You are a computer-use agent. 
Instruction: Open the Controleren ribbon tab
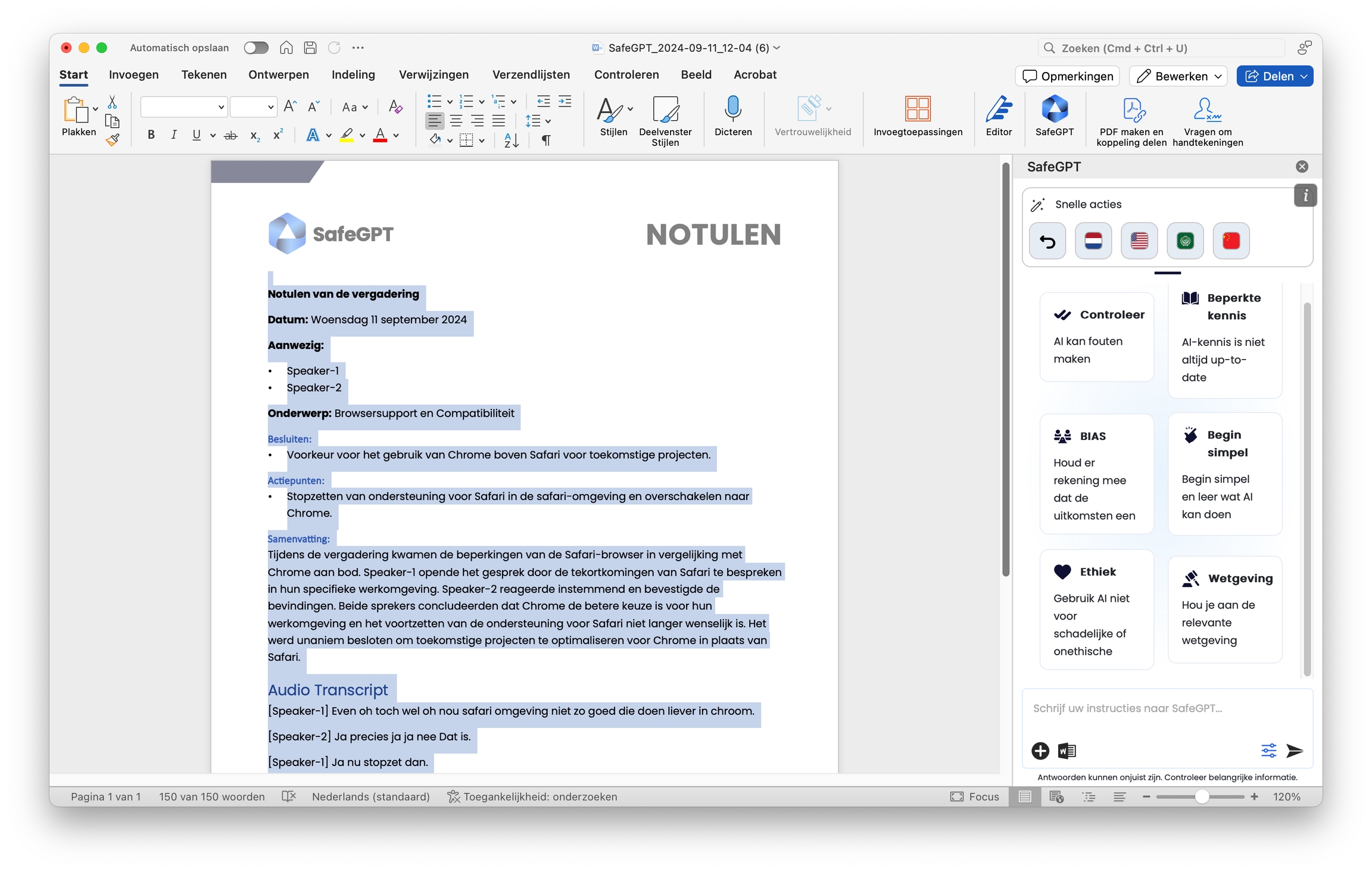[x=626, y=74]
